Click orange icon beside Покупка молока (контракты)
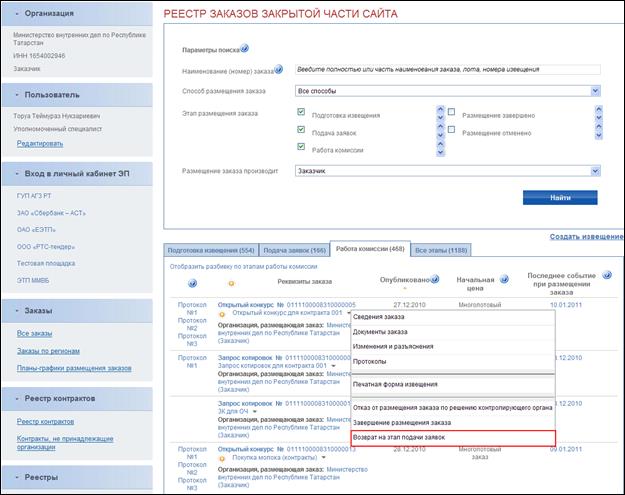The height and width of the screenshot is (495, 625). point(222,458)
